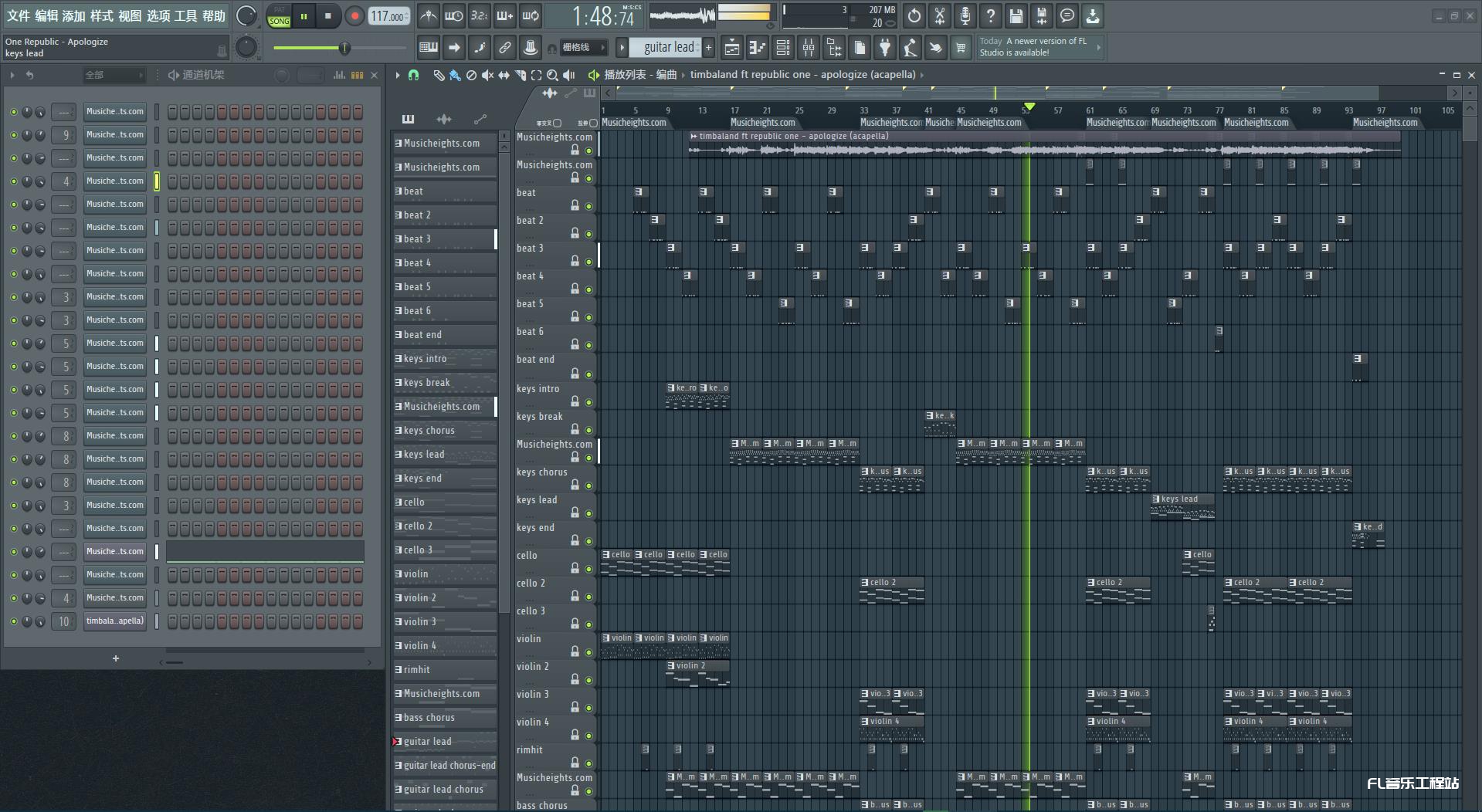Render audio with the export floppy-wave icon
This screenshot has width=1482, height=812.
click(x=1041, y=15)
